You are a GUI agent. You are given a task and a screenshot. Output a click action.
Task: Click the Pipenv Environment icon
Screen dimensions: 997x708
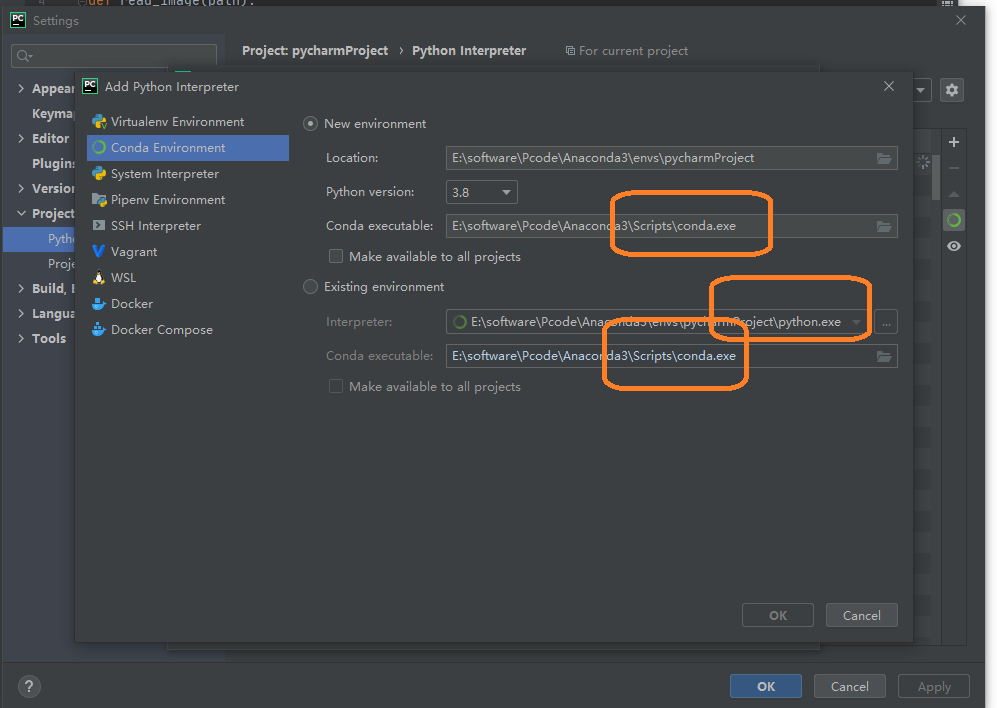(99, 200)
